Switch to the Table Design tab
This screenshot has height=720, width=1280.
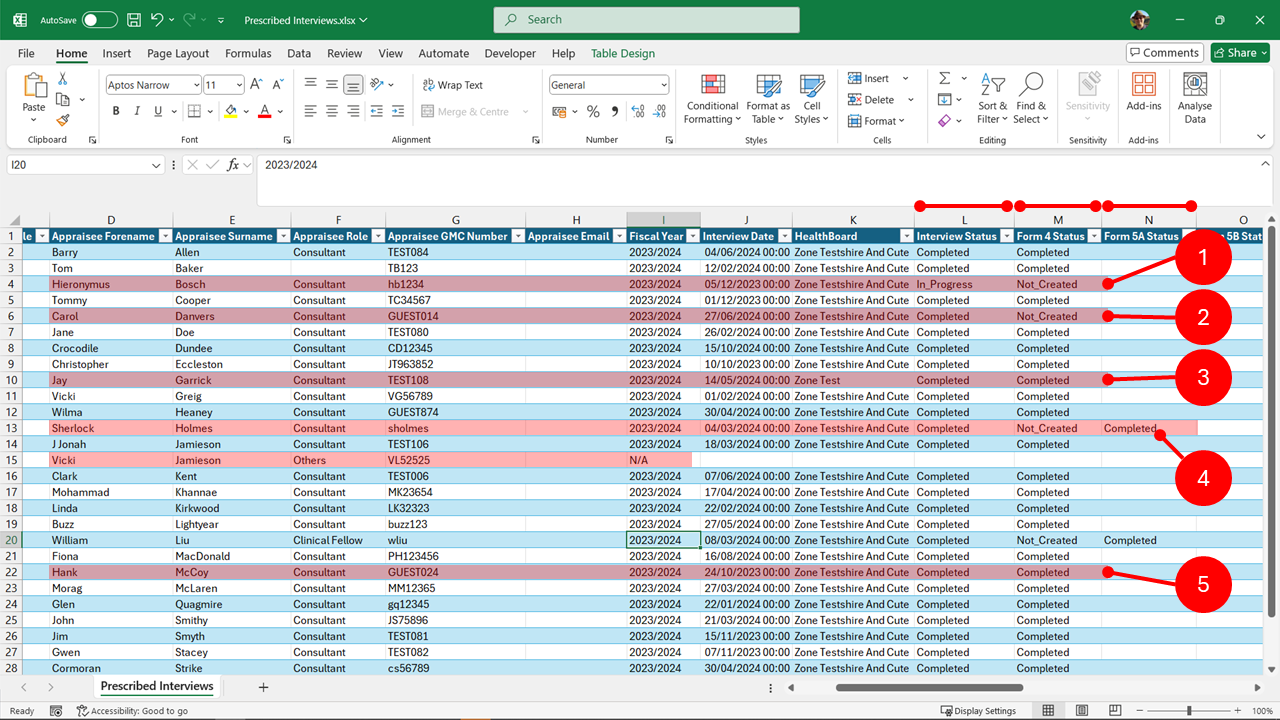tap(622, 54)
